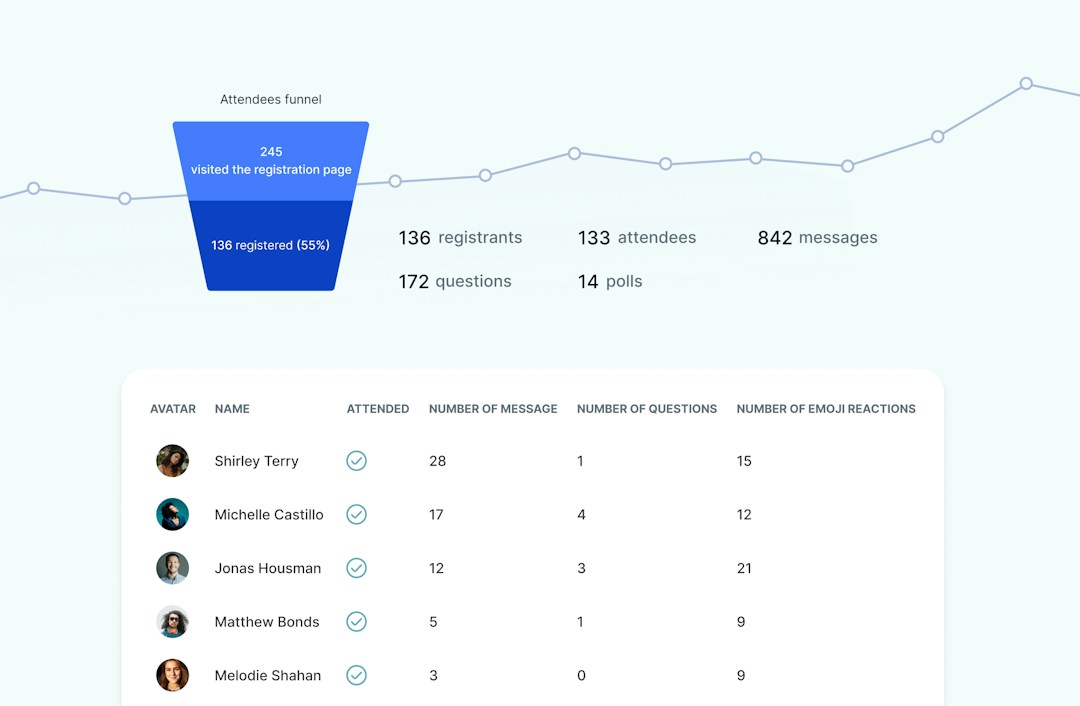
Task: Click the Avatar column header
Action: tap(173, 409)
